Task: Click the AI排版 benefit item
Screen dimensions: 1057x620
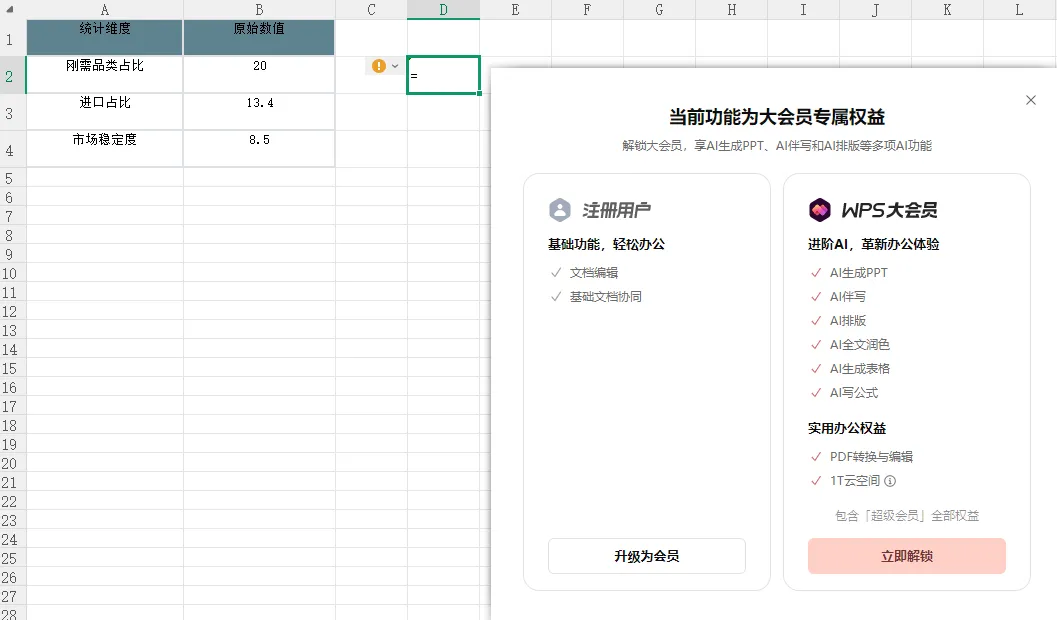Action: [x=838, y=321]
